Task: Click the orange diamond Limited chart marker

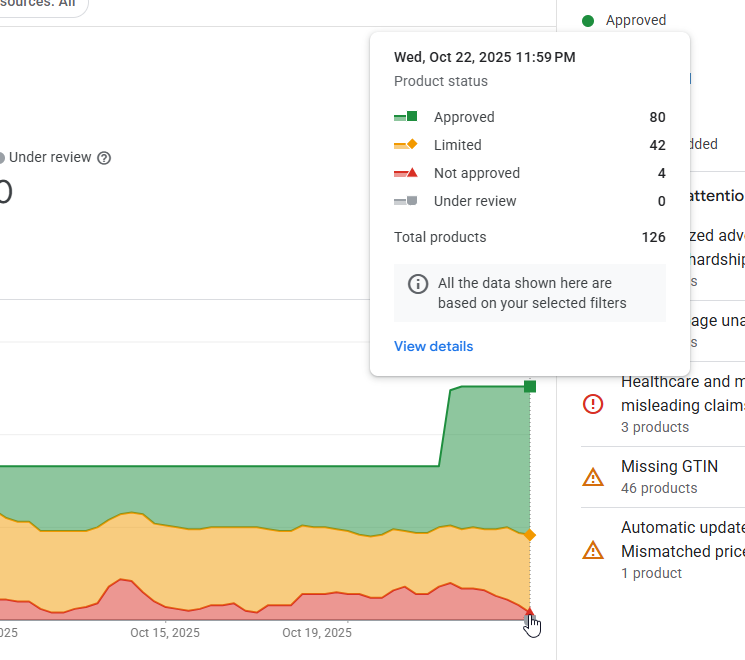Action: [x=530, y=535]
